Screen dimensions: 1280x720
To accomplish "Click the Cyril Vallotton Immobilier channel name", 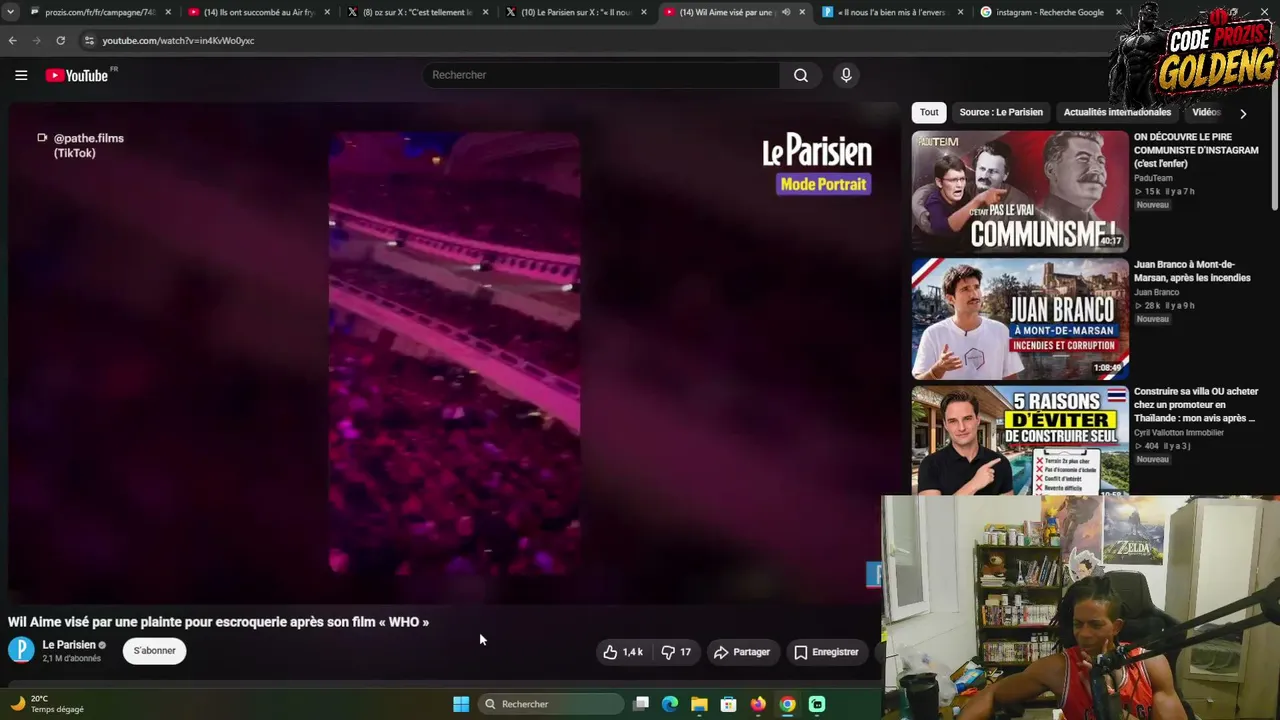I will point(1179,432).
